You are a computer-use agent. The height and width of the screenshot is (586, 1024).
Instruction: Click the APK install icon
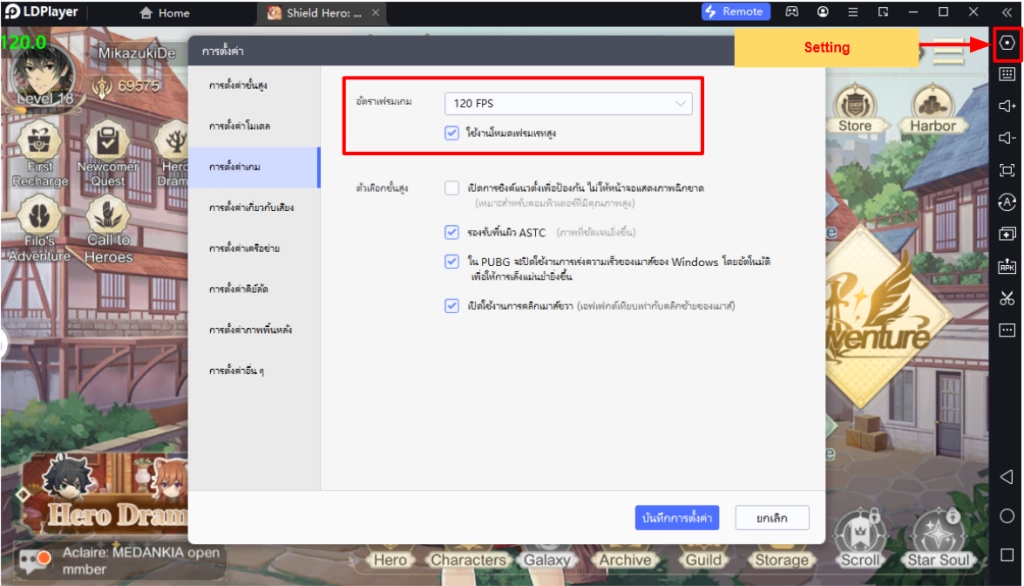coord(1007,266)
